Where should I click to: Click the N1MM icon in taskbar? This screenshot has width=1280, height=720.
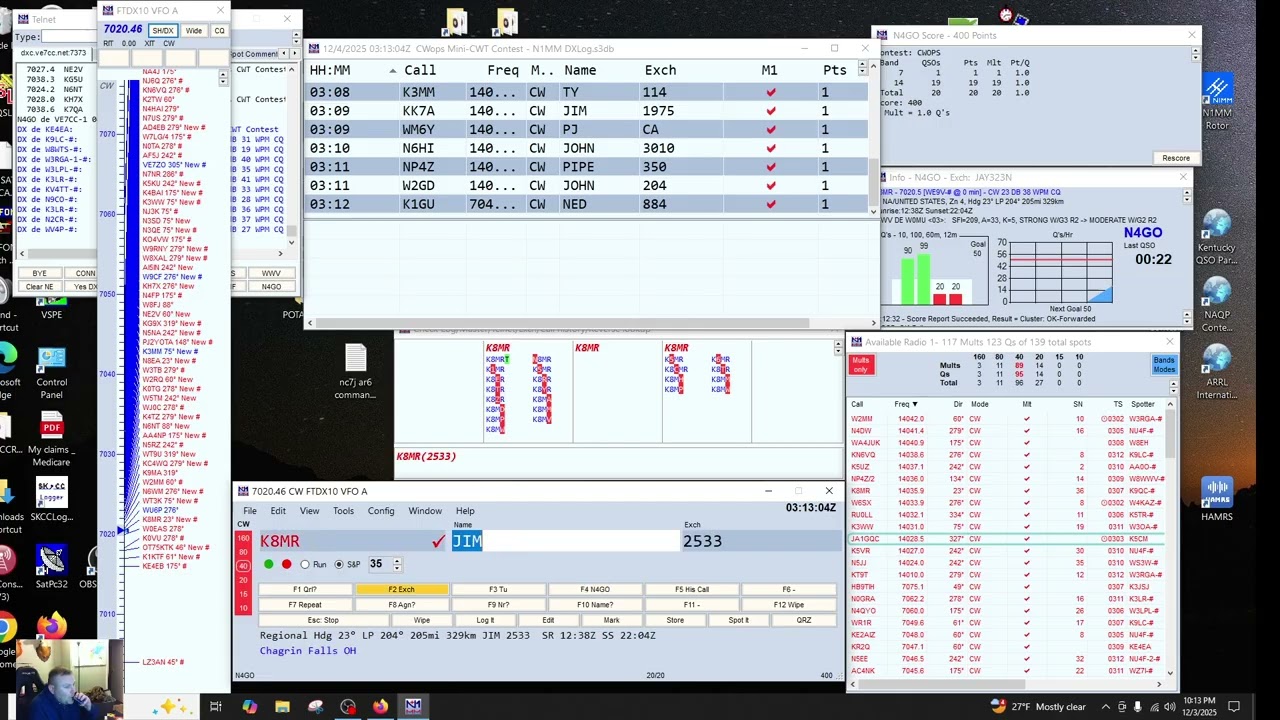413,706
